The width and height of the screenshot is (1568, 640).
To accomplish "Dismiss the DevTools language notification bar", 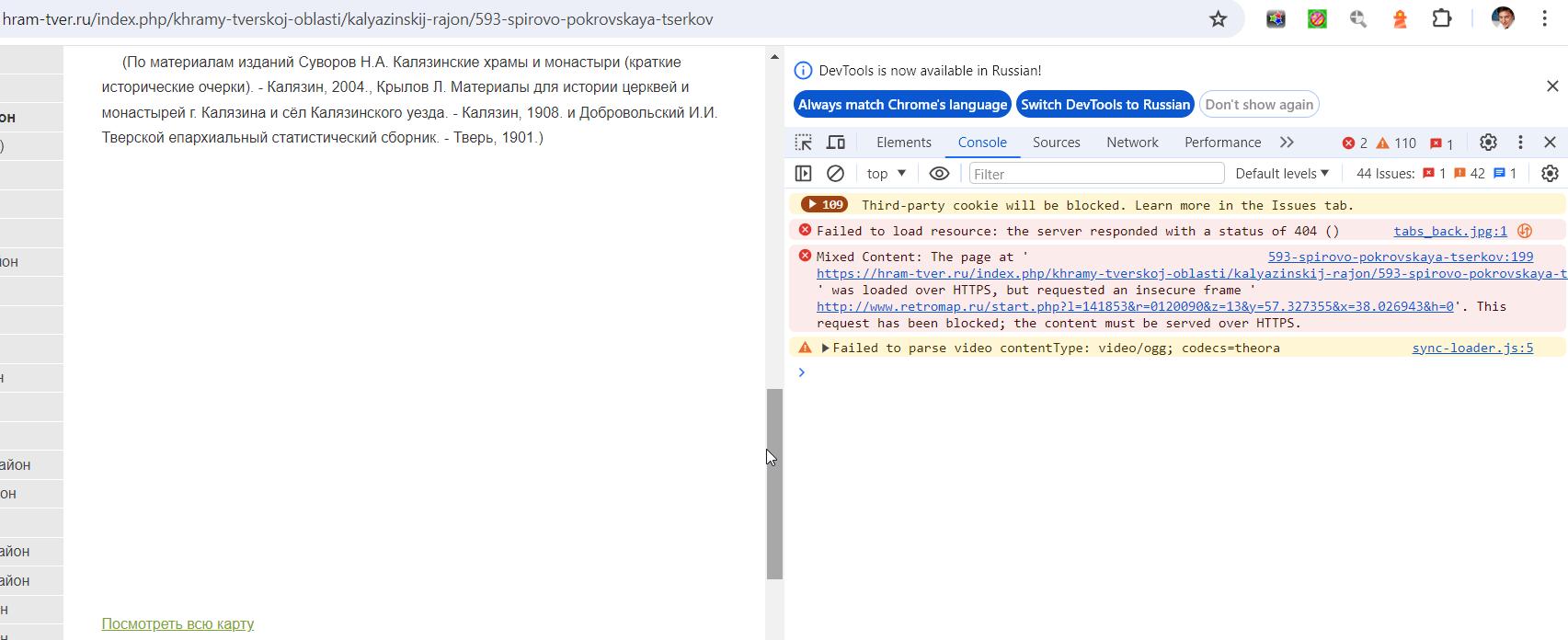I will [1552, 86].
